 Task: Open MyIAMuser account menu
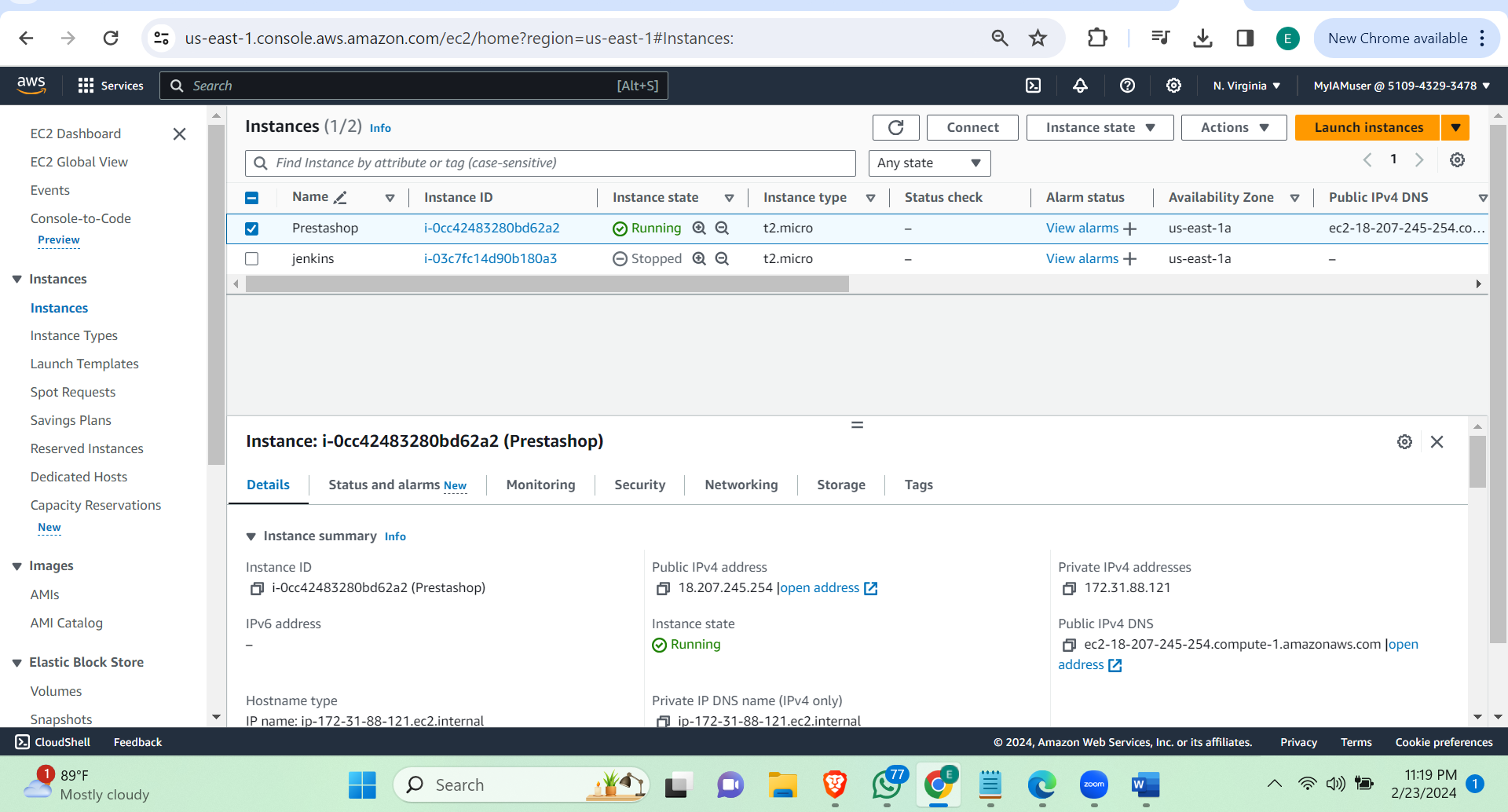click(x=1402, y=86)
